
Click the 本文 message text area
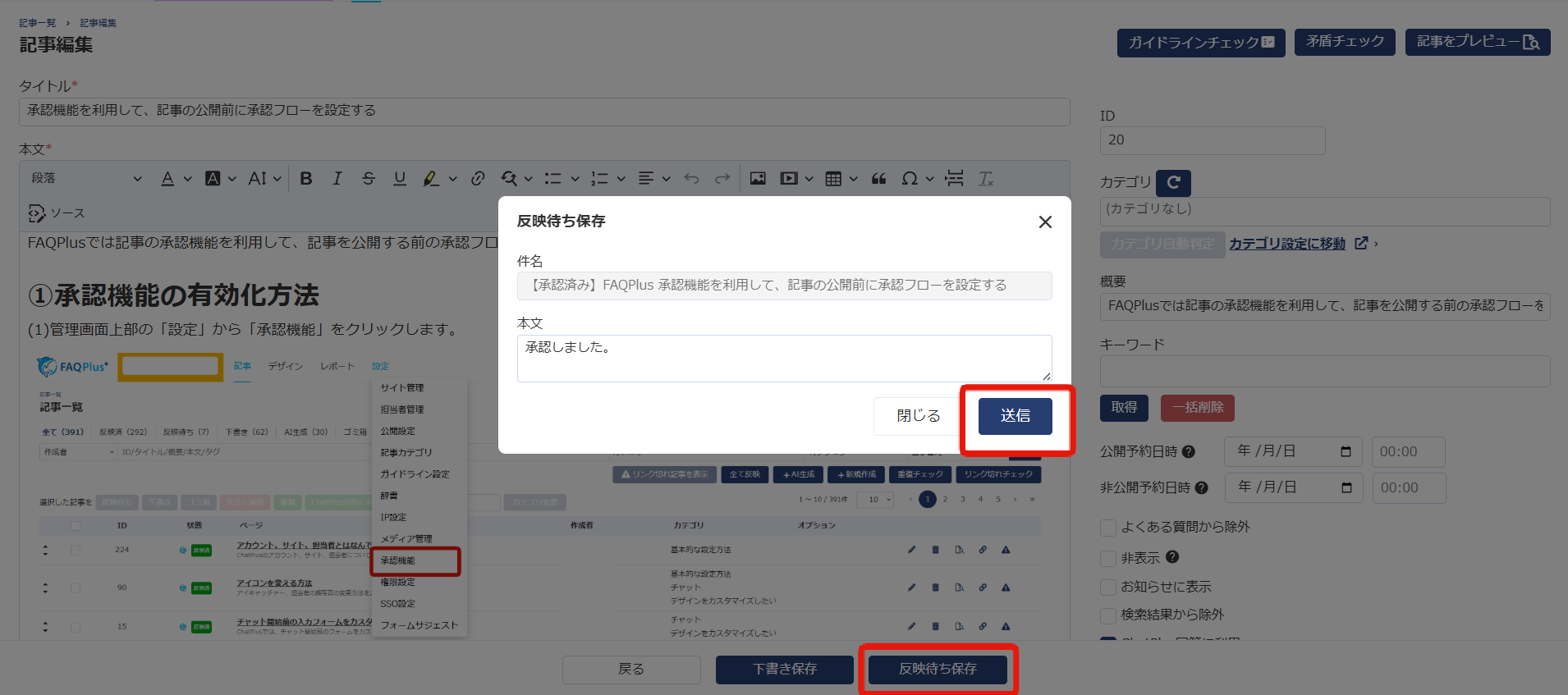pos(784,358)
